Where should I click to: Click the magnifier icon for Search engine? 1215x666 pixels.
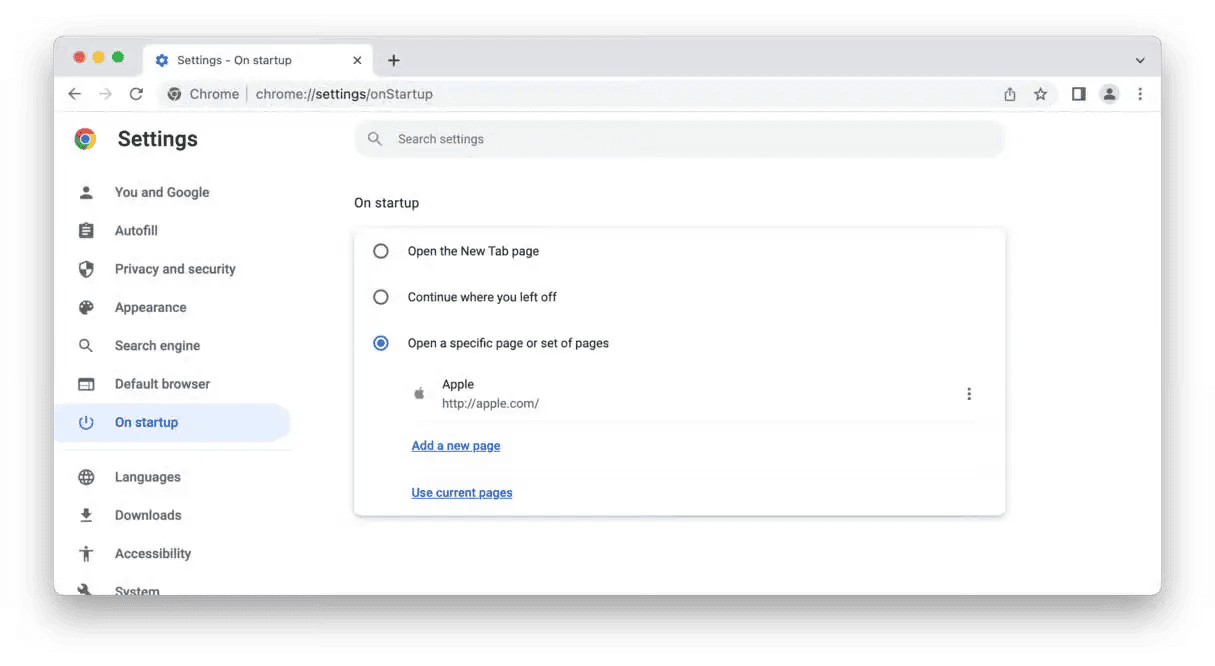tap(86, 345)
